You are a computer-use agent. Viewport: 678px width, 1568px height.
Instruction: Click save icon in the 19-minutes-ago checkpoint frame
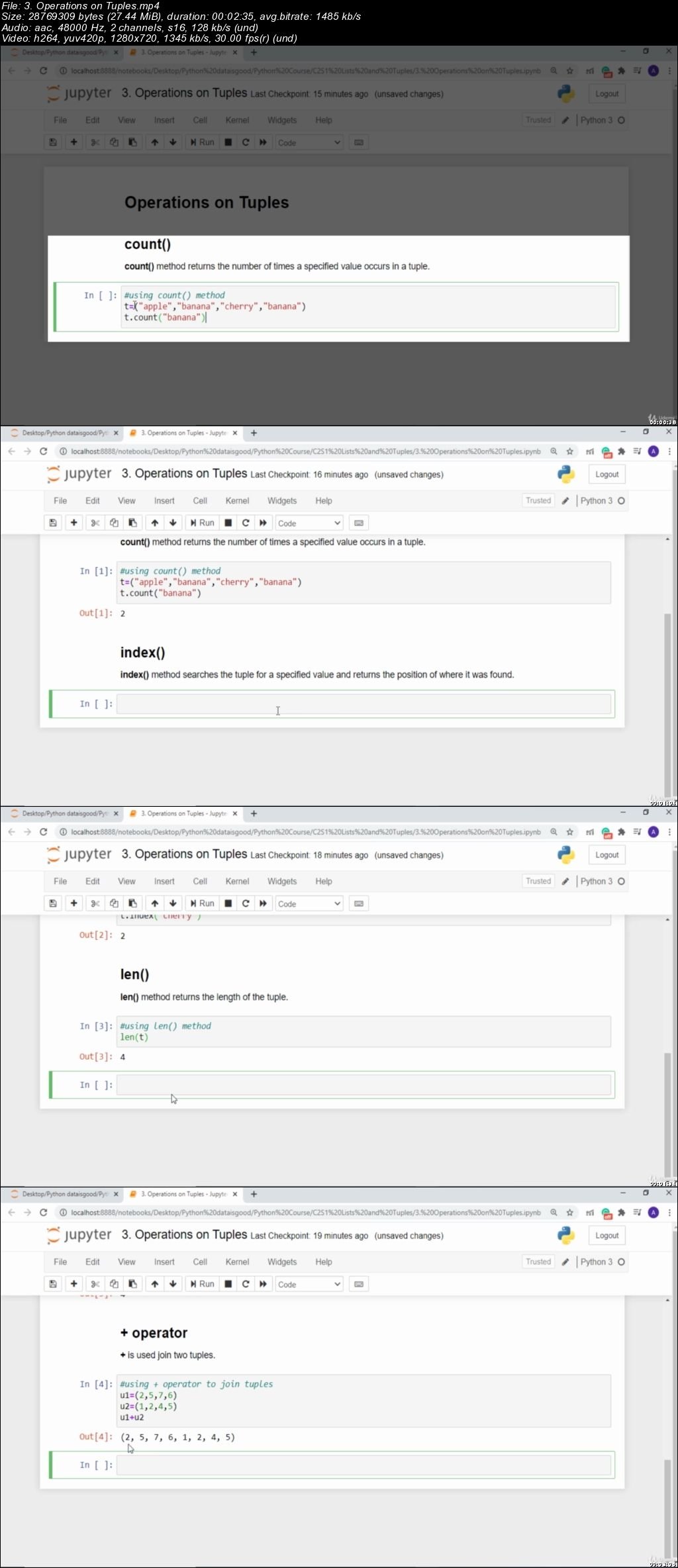(x=53, y=1284)
